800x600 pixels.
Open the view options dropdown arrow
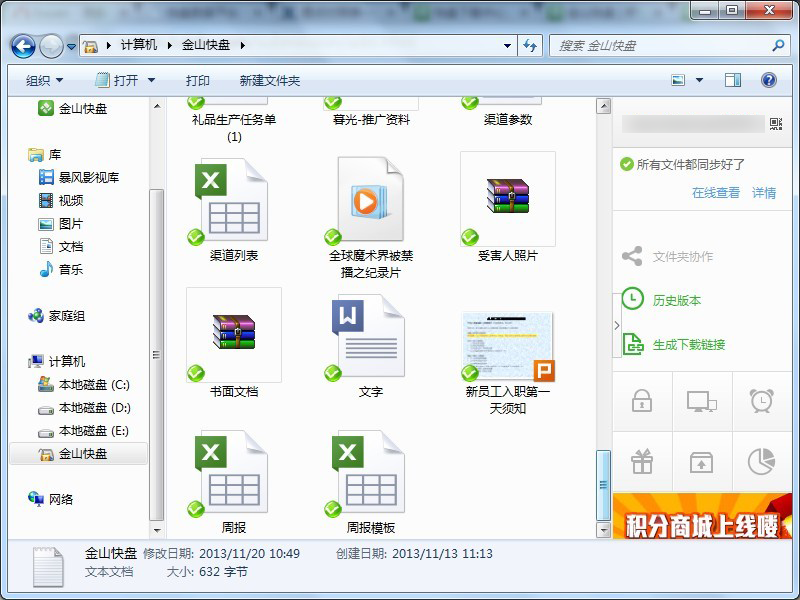coord(699,80)
